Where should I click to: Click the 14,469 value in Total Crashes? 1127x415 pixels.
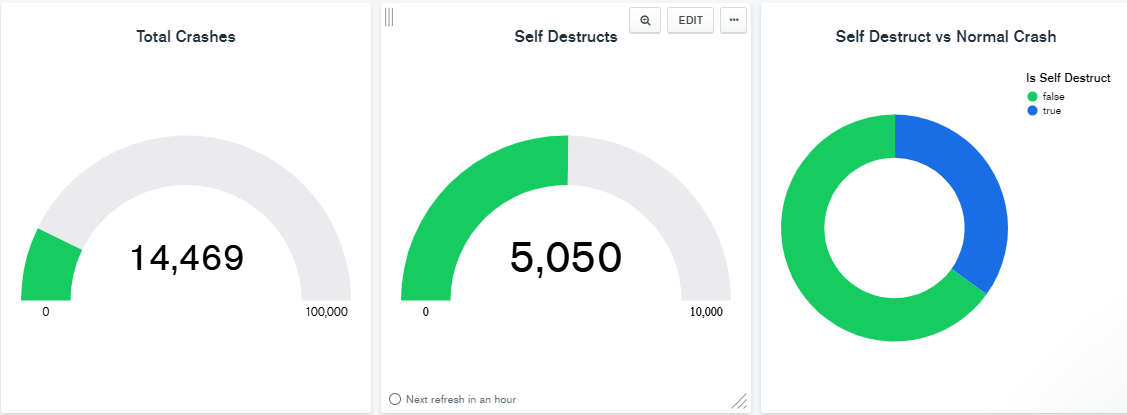186,258
